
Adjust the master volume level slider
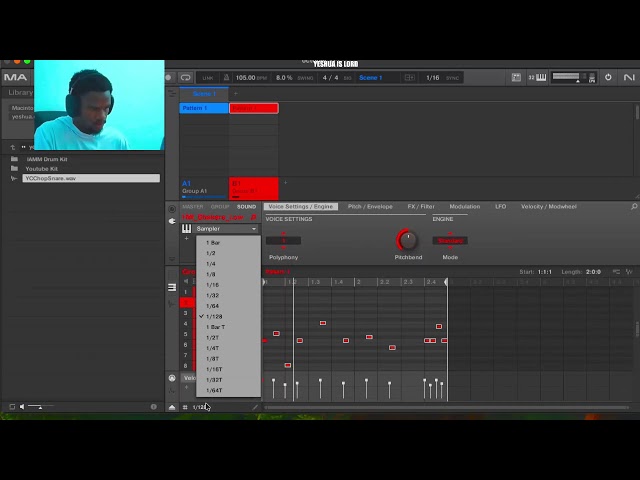pos(566,77)
